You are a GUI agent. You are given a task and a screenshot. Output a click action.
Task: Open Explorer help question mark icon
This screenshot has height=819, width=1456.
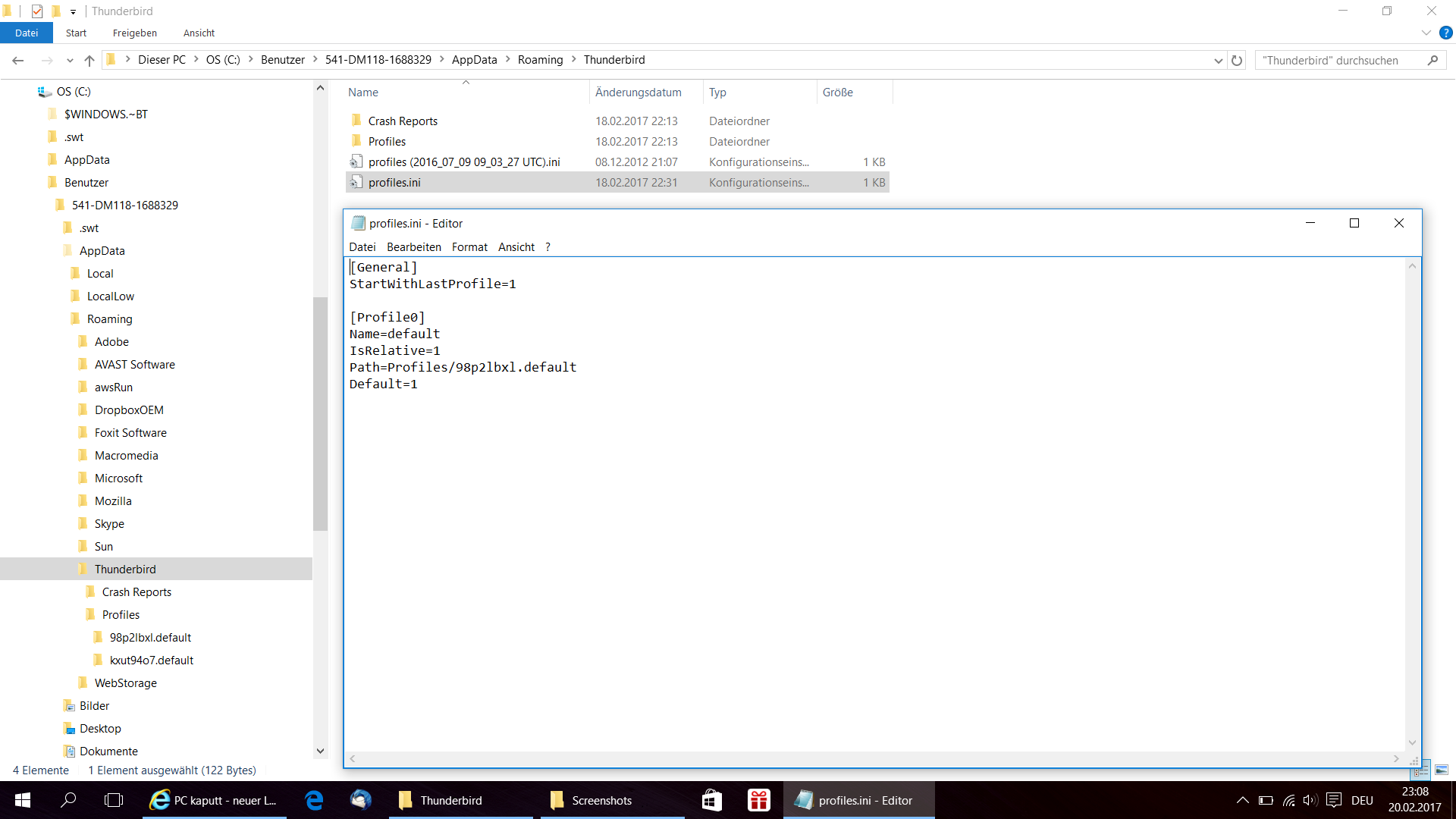[1445, 33]
